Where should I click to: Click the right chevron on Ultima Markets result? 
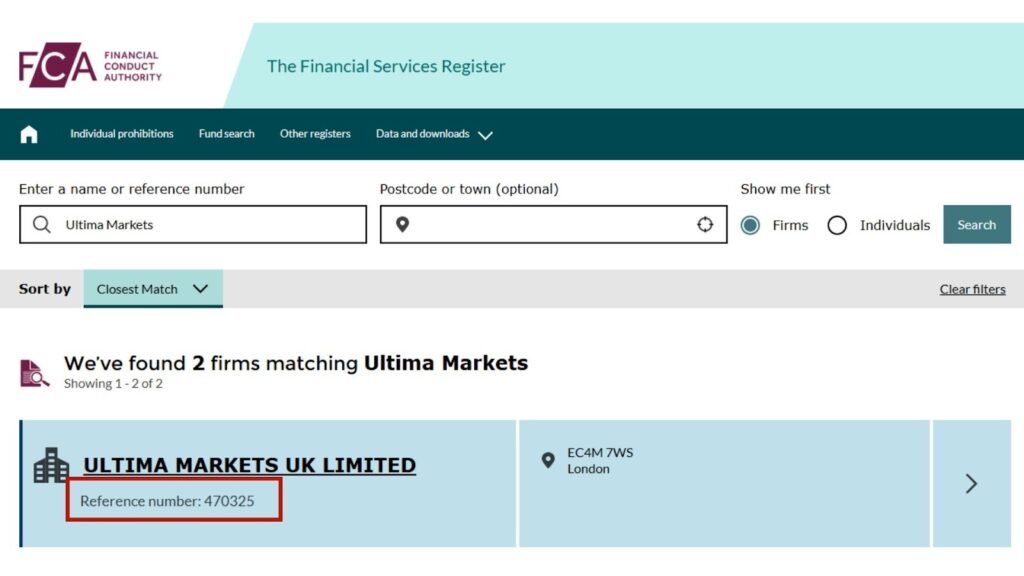tap(971, 484)
